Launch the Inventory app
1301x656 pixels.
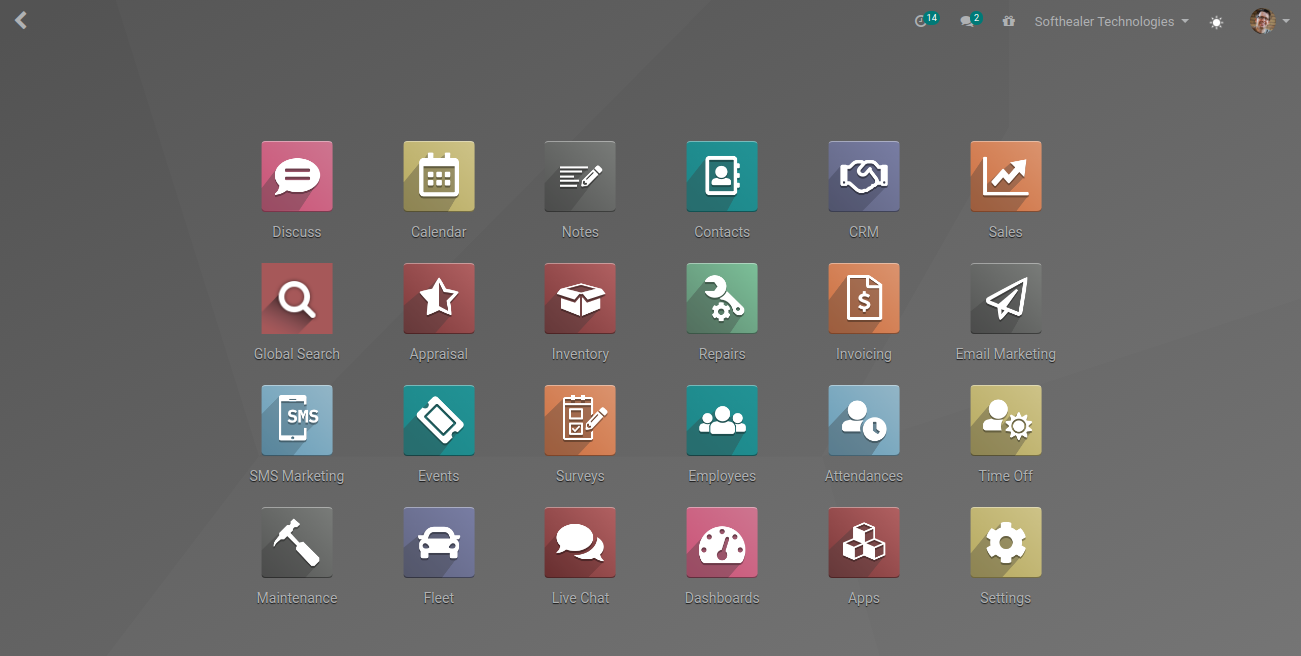click(x=580, y=298)
